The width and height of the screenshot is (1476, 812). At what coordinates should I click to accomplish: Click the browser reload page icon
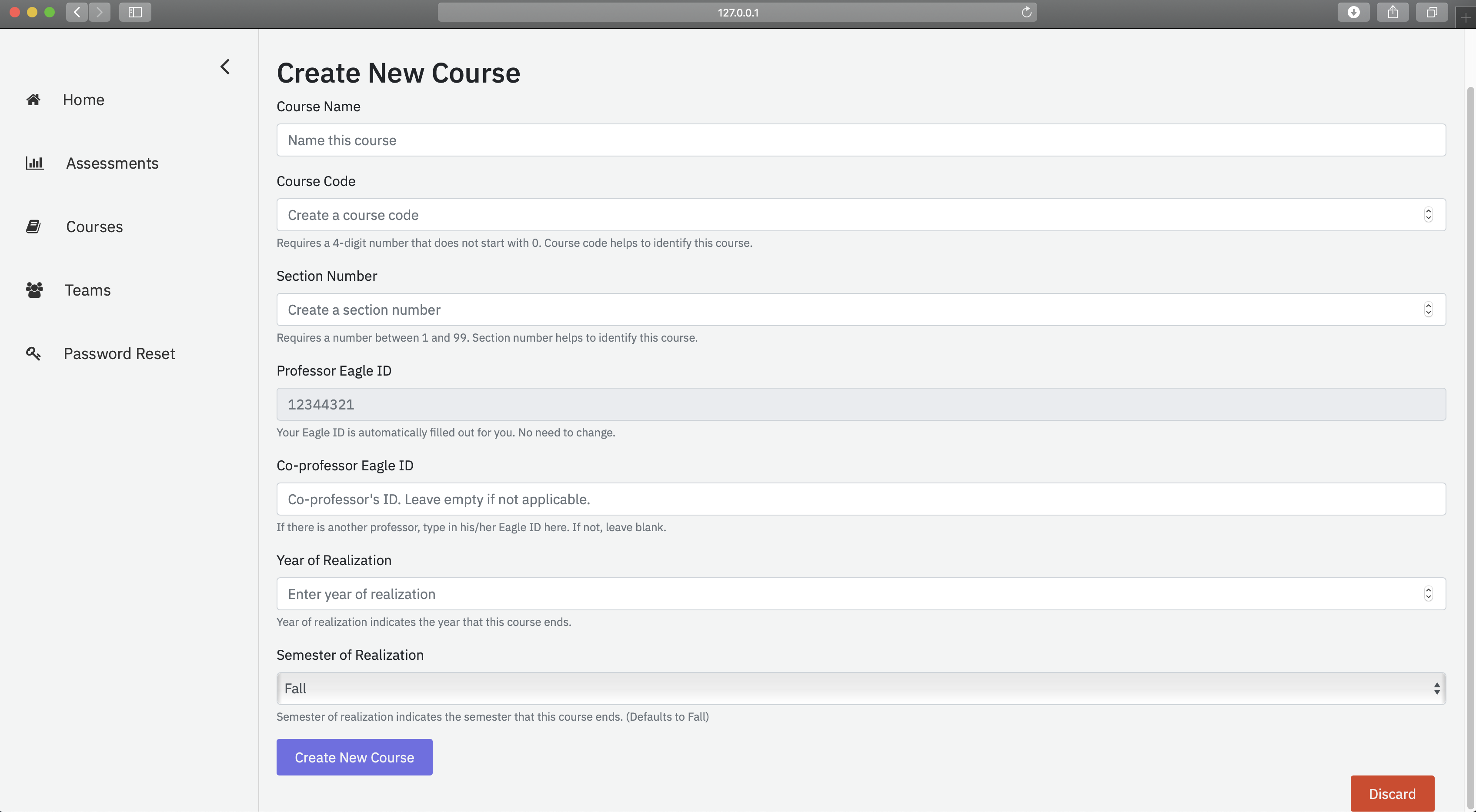[1026, 12]
